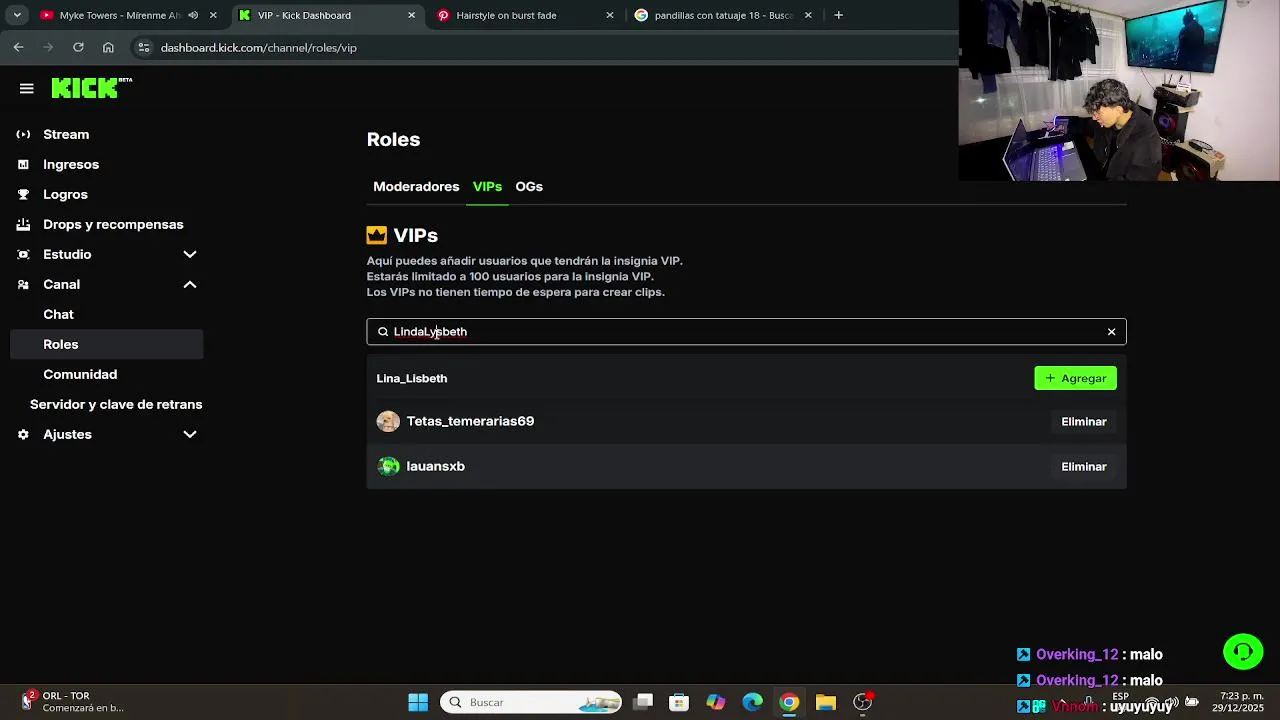The height and width of the screenshot is (720, 1280).
Task: Click the Lina_Lisbeth search result
Action: [x=412, y=378]
